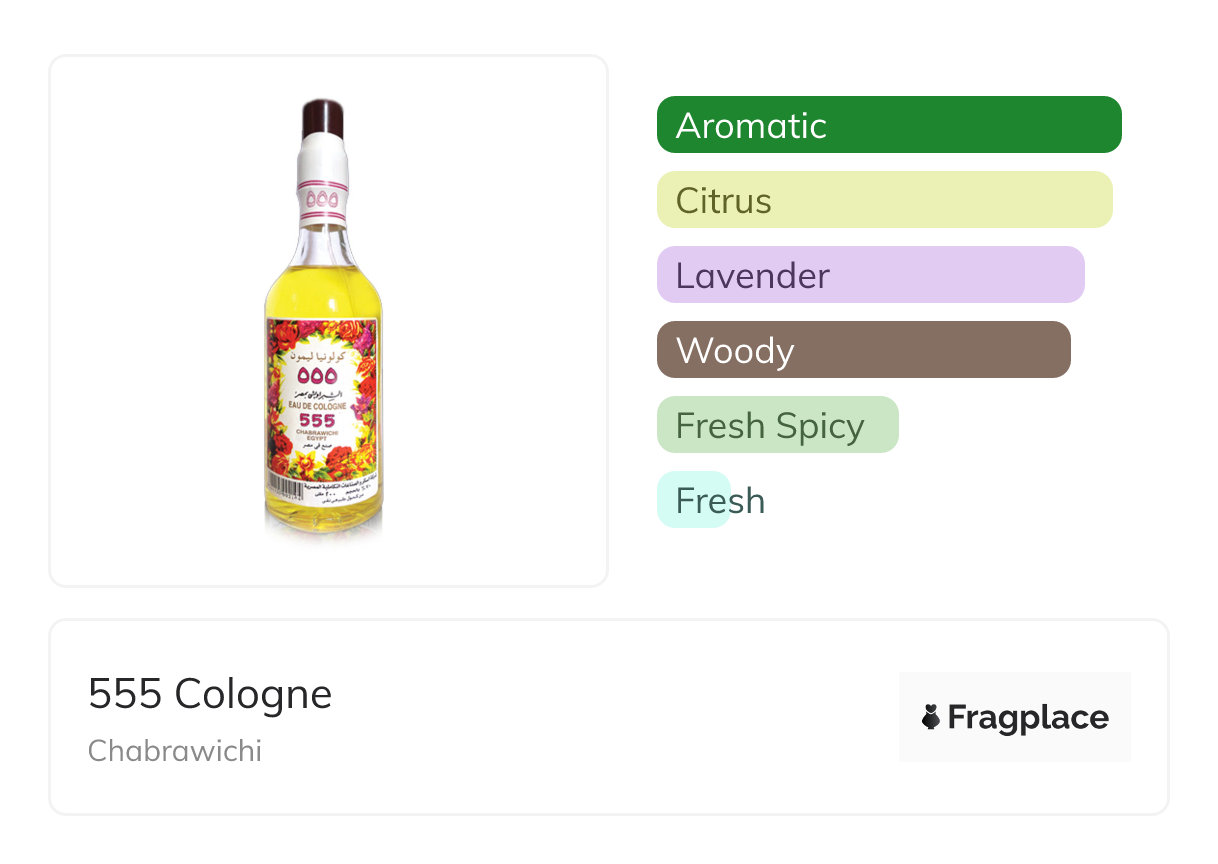Open the 555 Cologne title
This screenshot has width=1218, height=864.
(210, 694)
